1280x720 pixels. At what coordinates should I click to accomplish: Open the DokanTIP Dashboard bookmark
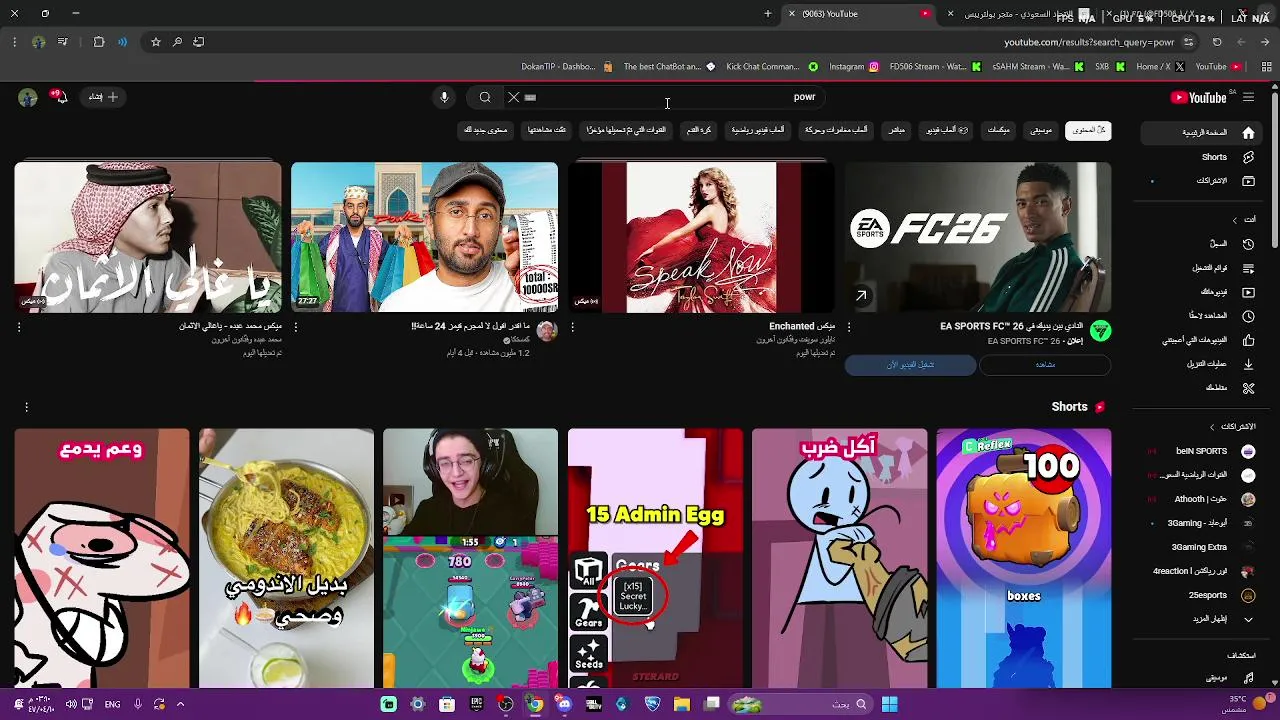566,67
